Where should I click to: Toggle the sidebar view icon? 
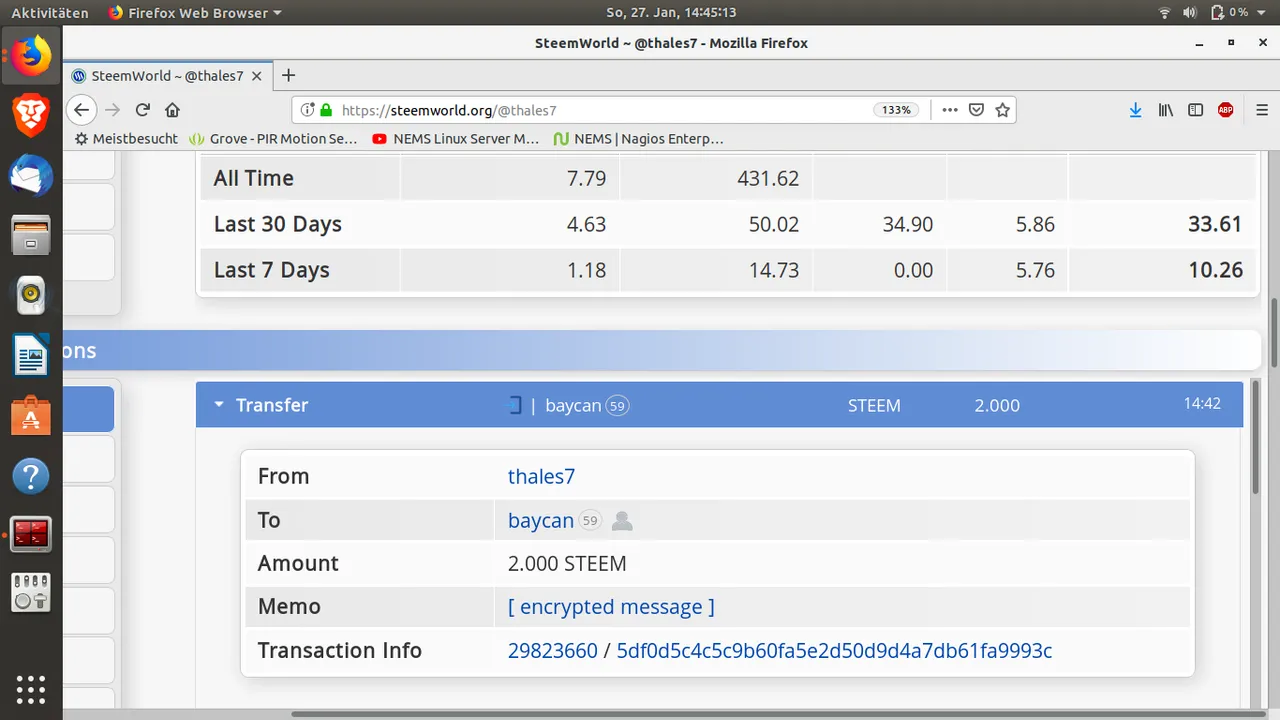1195,110
